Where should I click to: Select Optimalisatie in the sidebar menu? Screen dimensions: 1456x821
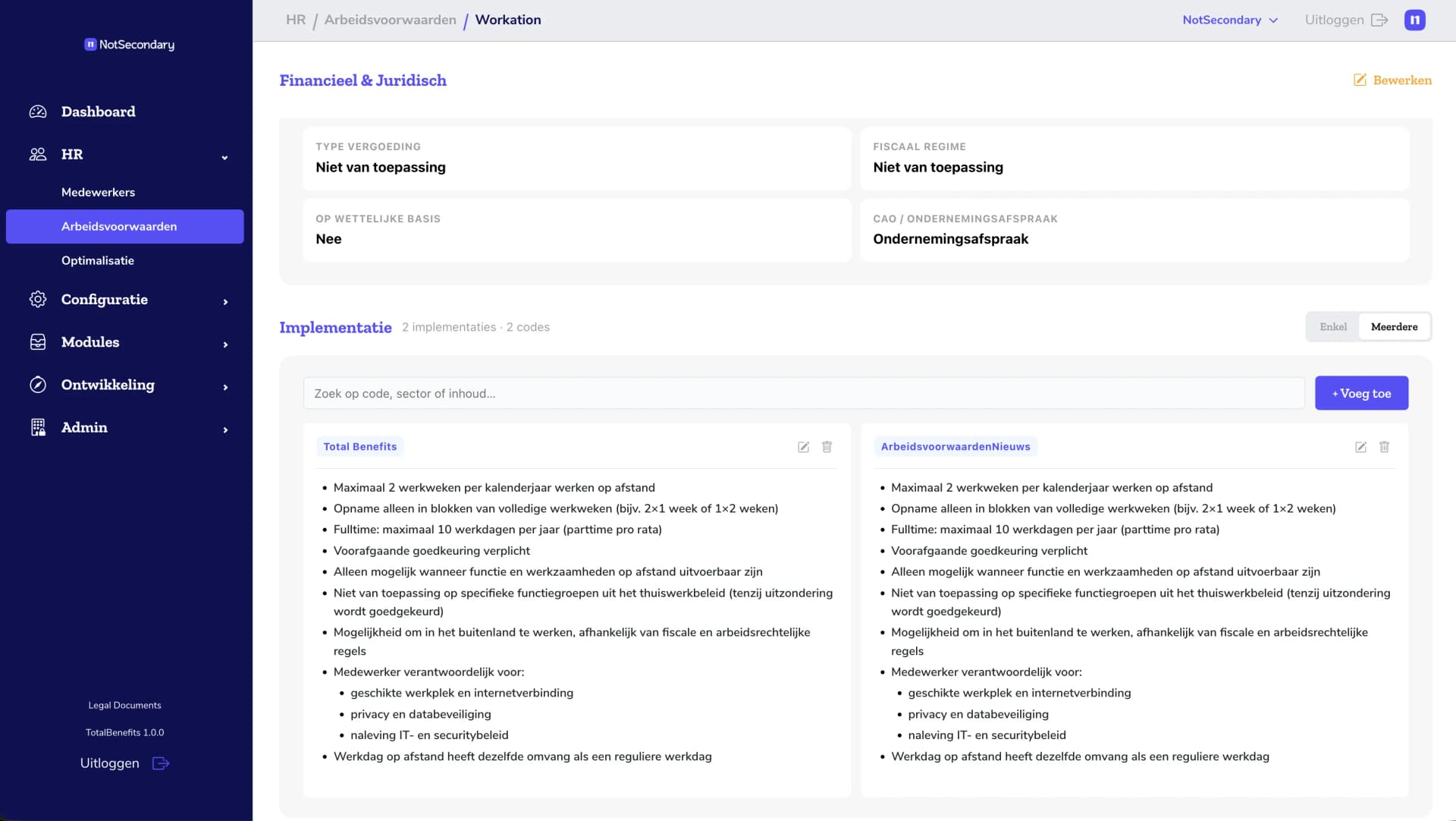97,260
